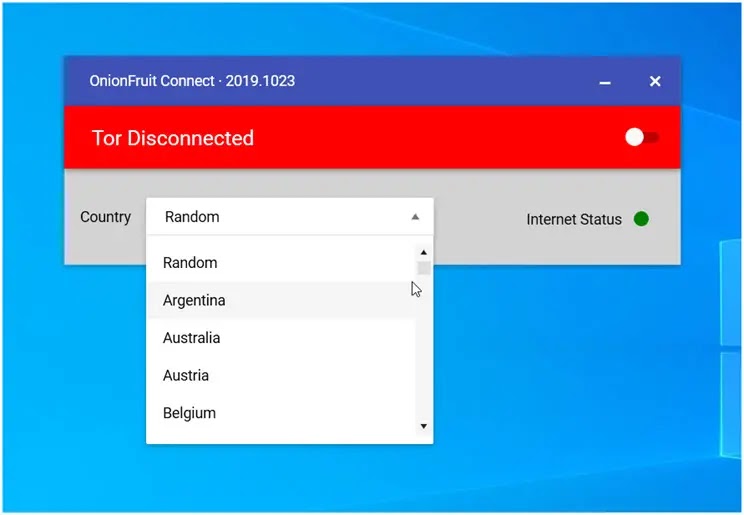Click the Internet Status label
This screenshot has width=744, height=515.
(x=574, y=219)
